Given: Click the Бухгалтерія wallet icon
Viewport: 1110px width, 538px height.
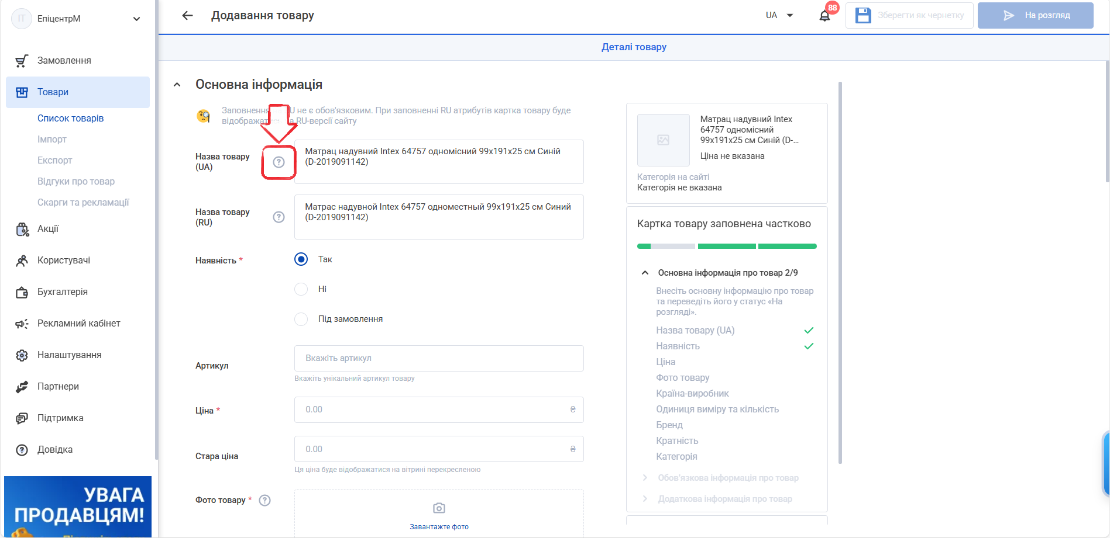Looking at the screenshot, I should (x=21, y=292).
